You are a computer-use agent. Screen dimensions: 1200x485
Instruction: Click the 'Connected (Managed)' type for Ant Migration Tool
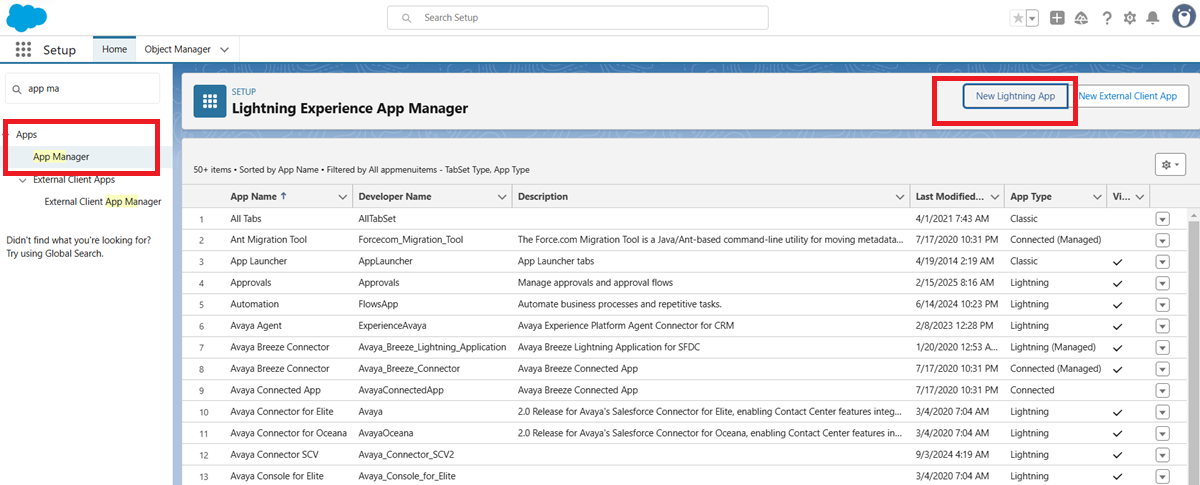point(1056,240)
